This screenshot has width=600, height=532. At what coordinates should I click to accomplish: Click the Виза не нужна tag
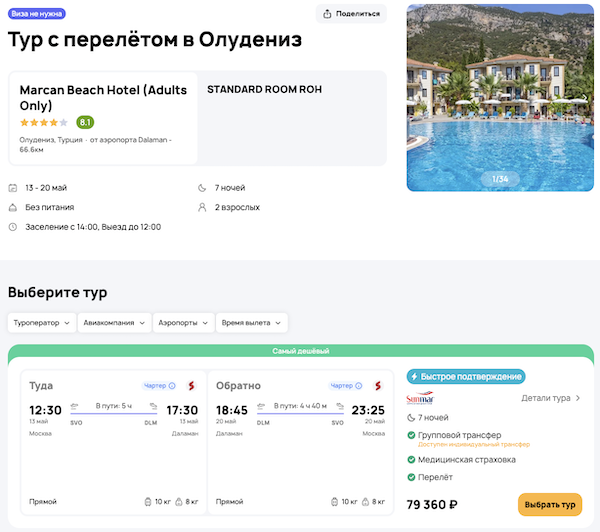pos(35,14)
